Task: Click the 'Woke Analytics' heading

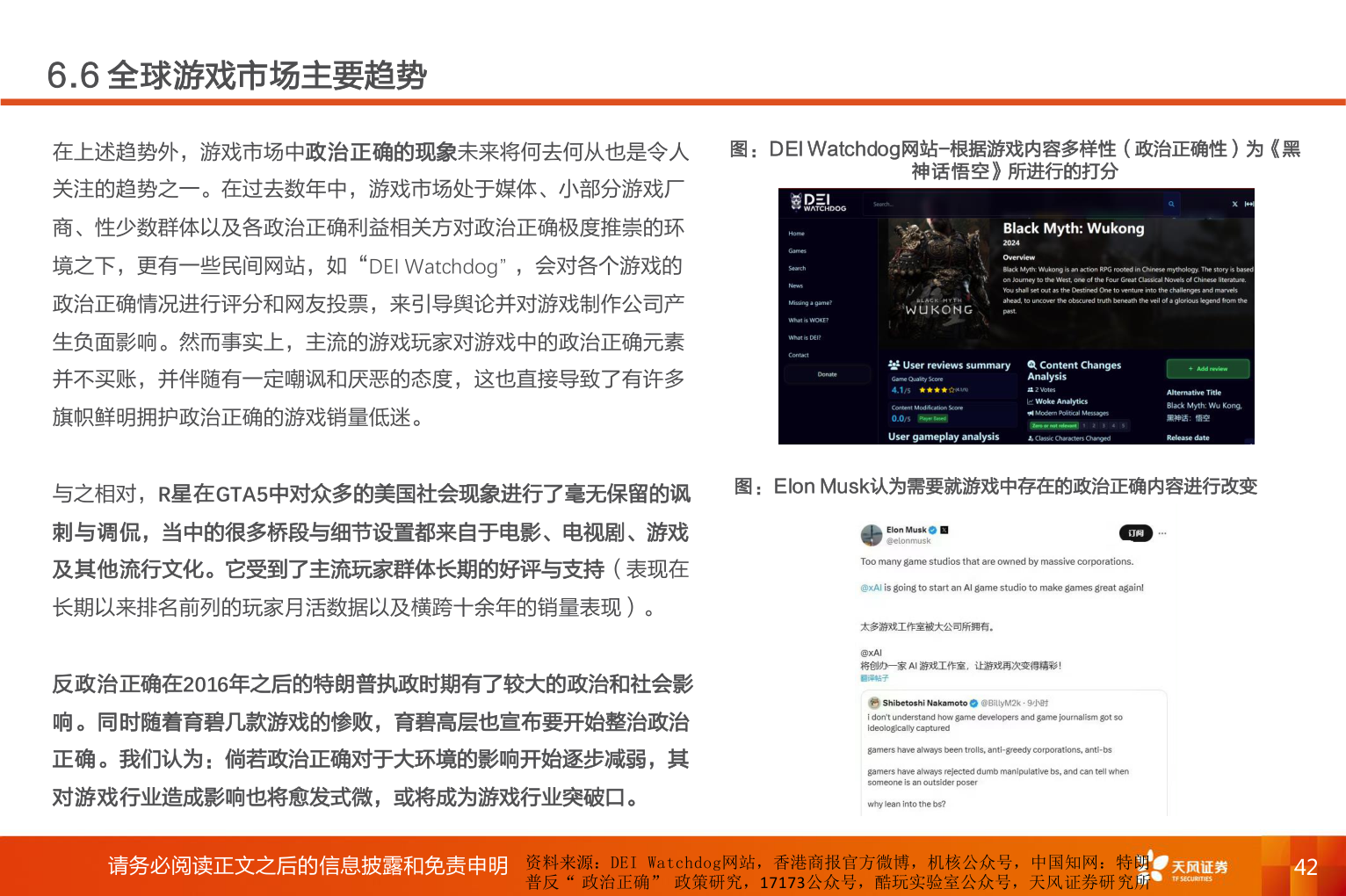Action: (x=1061, y=401)
